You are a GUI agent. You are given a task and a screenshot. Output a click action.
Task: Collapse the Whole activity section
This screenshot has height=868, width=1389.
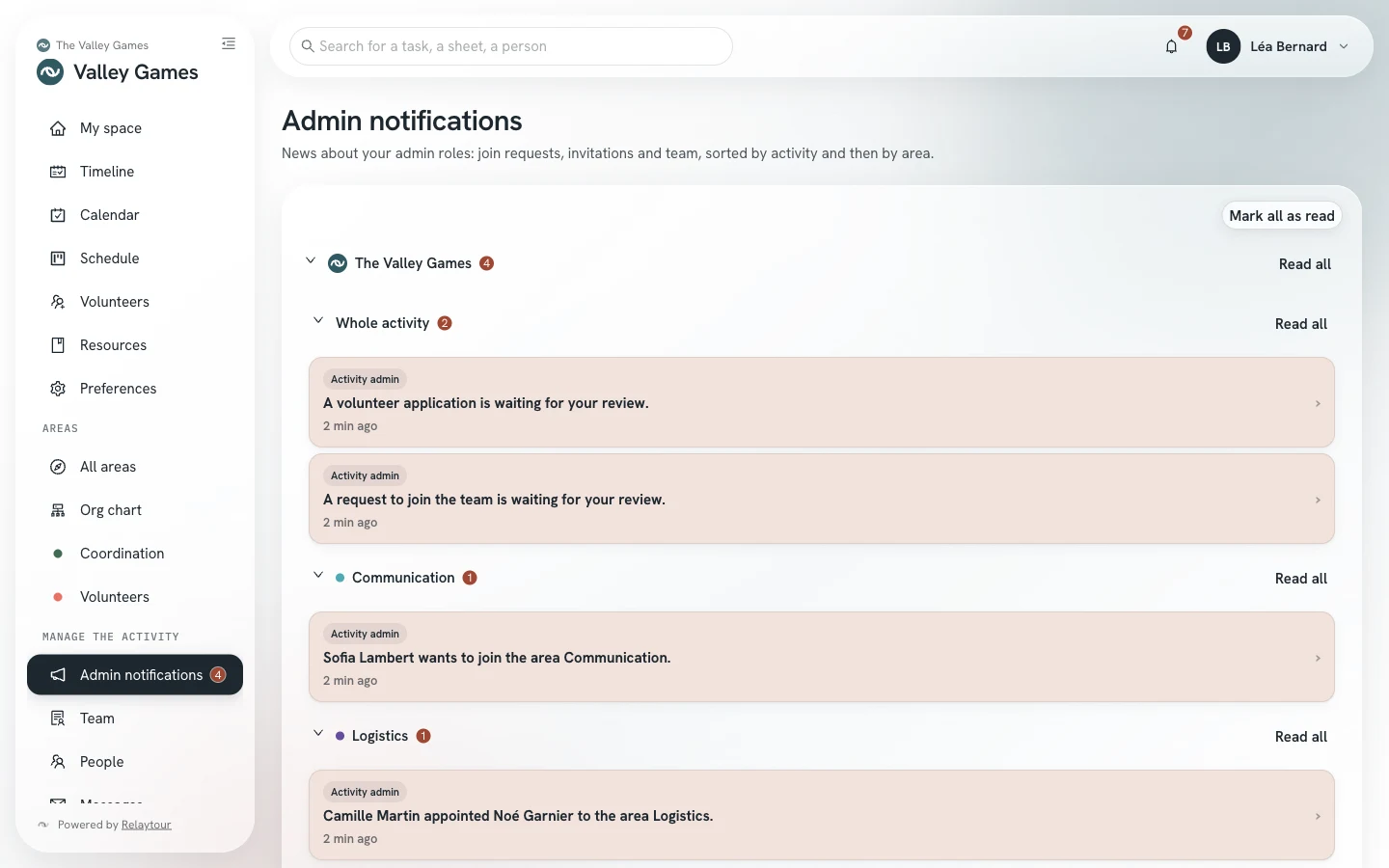(x=318, y=320)
